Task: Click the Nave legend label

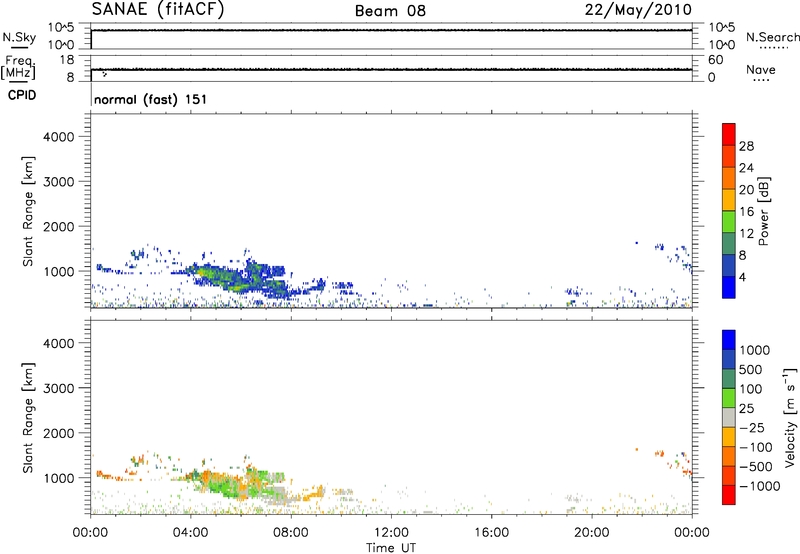Action: click(761, 70)
